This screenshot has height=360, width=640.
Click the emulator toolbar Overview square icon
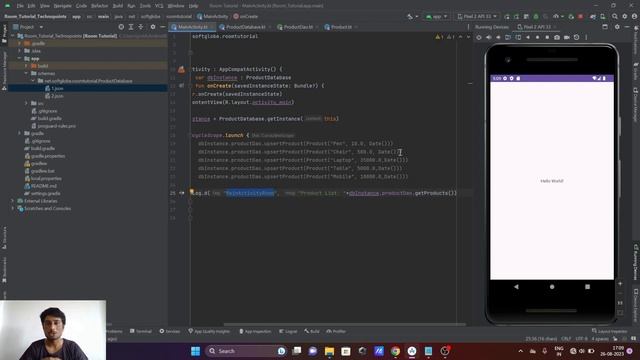(547, 37)
